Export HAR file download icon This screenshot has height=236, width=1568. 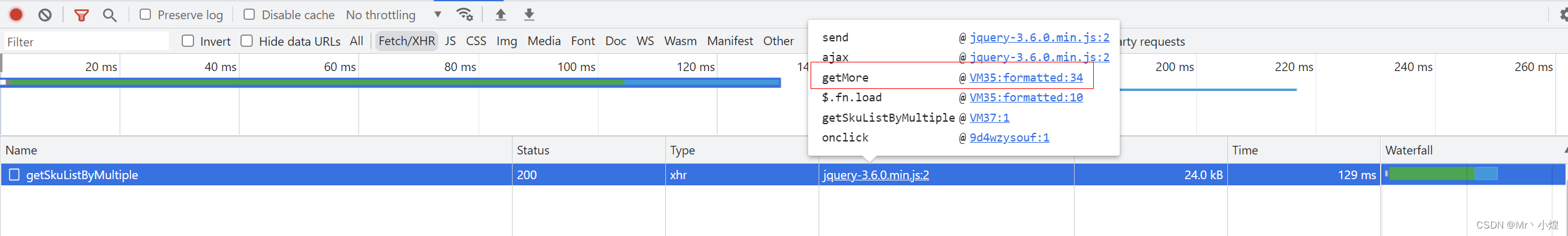[529, 14]
